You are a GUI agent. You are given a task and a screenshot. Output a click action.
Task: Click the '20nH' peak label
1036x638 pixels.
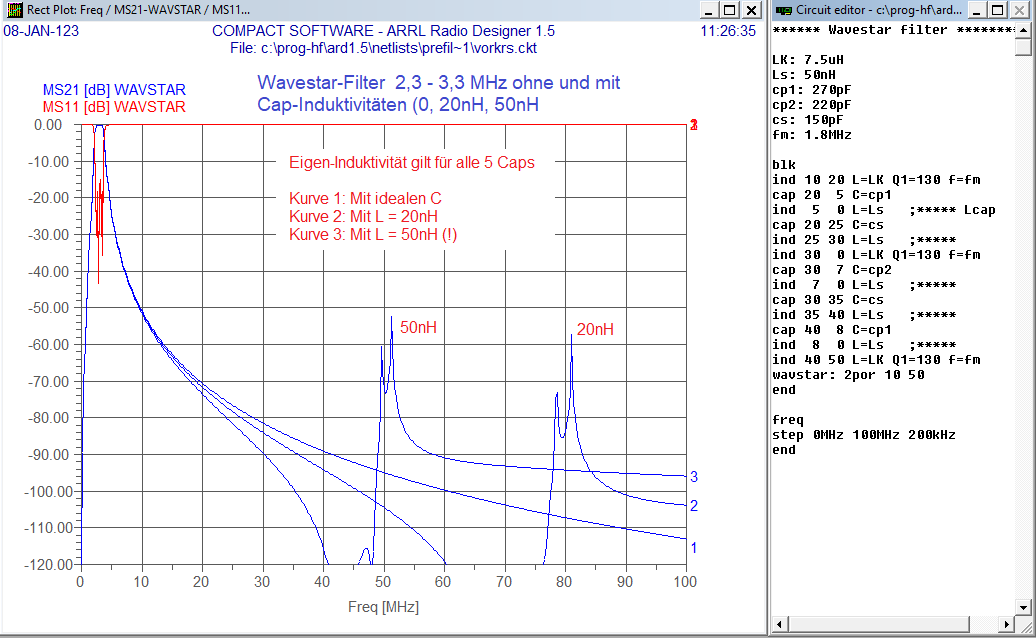pos(595,330)
